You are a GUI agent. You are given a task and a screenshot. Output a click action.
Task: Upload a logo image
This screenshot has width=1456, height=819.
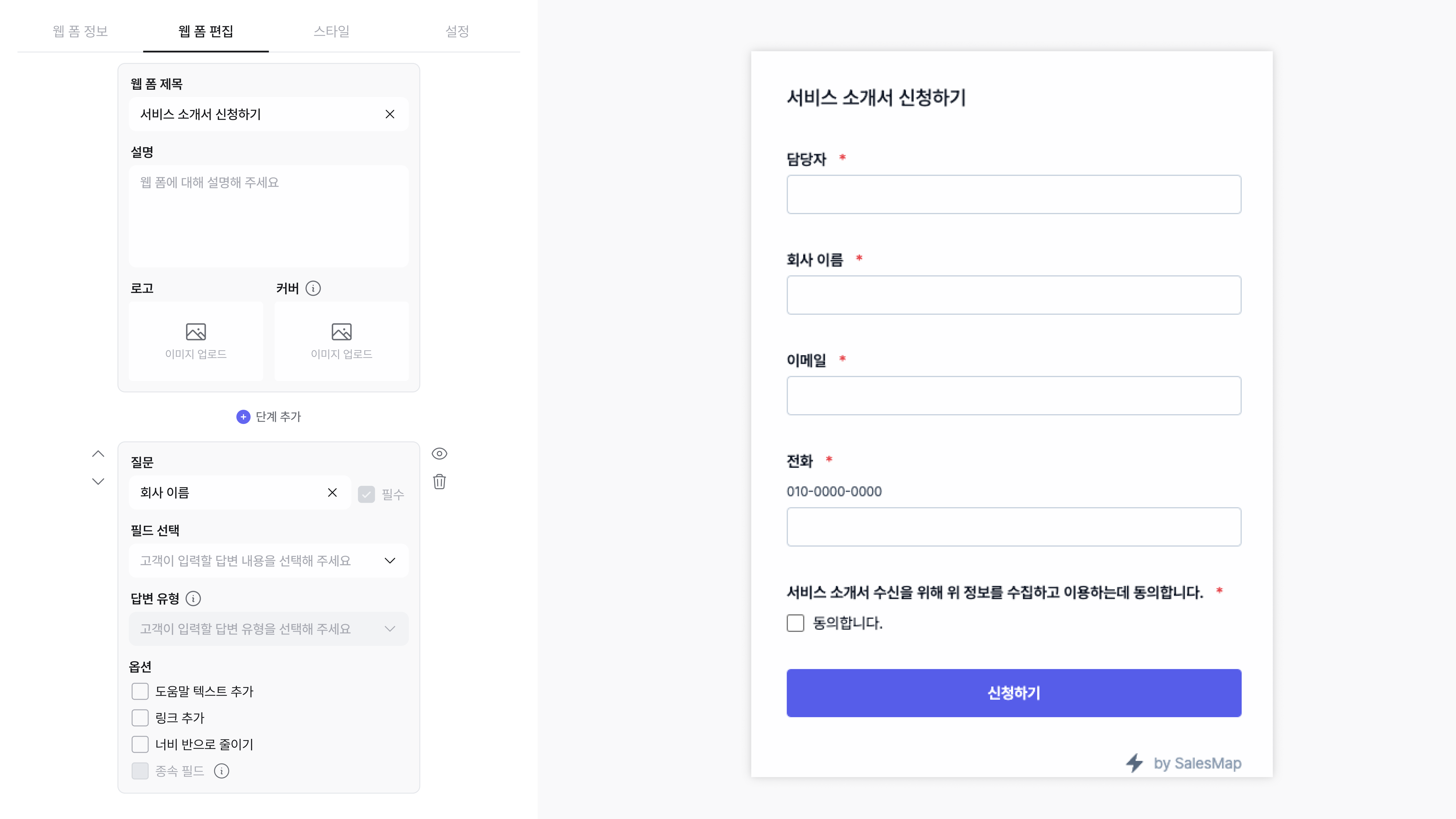pyautogui.click(x=196, y=341)
